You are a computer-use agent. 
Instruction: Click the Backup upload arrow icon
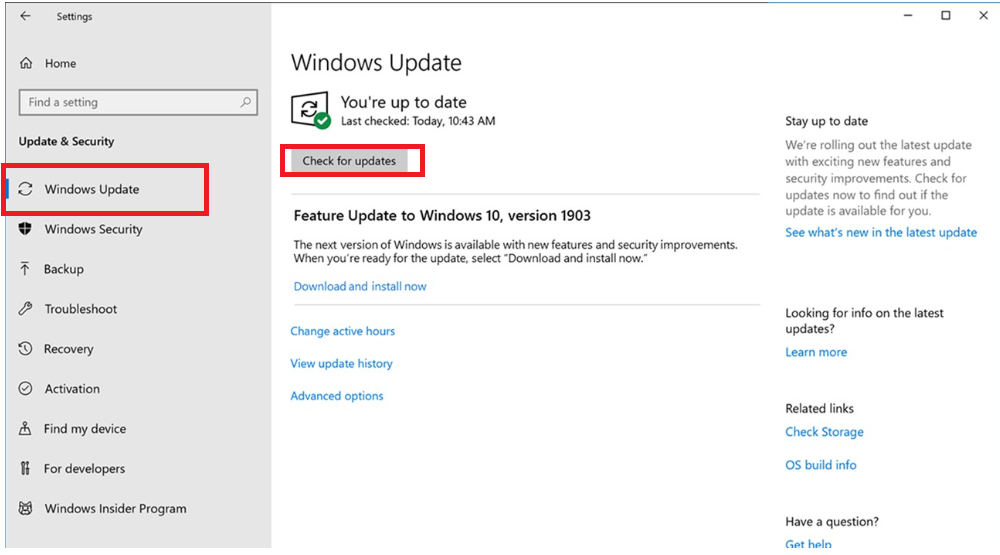pyautogui.click(x=25, y=269)
